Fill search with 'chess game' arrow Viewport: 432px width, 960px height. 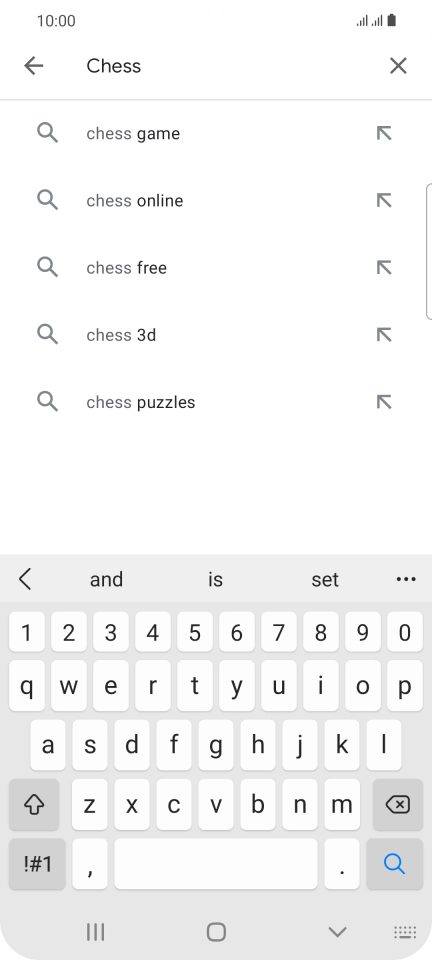pos(384,133)
